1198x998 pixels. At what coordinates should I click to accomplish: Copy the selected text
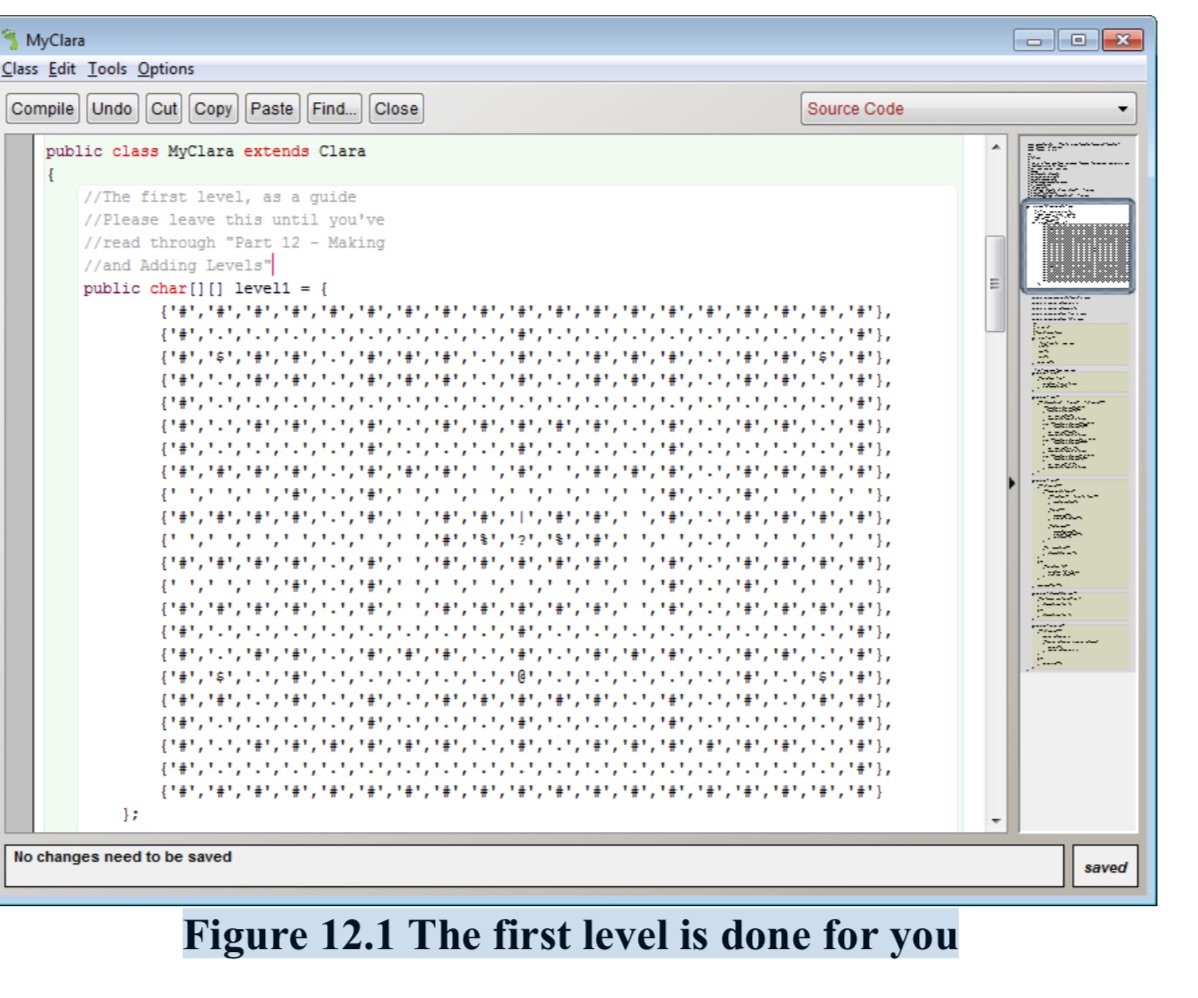(x=213, y=109)
